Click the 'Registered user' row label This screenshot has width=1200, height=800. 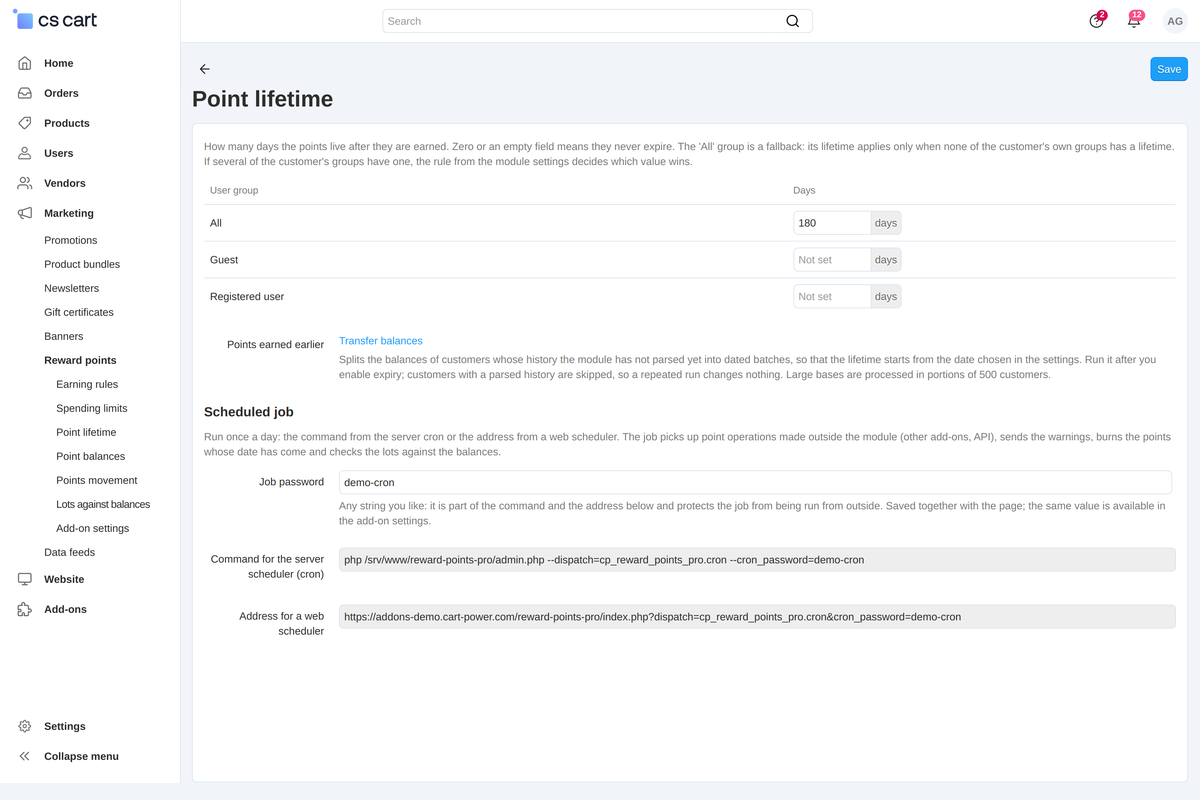click(247, 297)
